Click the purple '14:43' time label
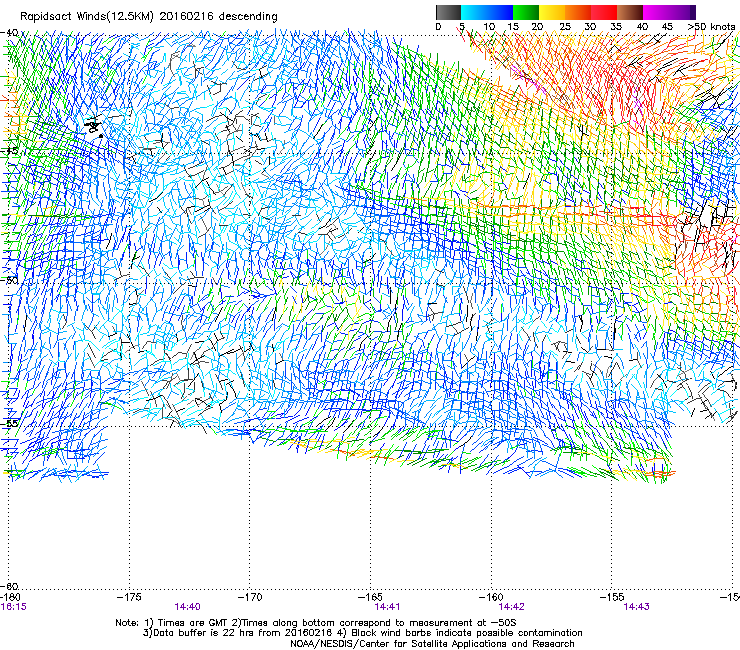The width and height of the screenshot is (740, 650). 636,607
